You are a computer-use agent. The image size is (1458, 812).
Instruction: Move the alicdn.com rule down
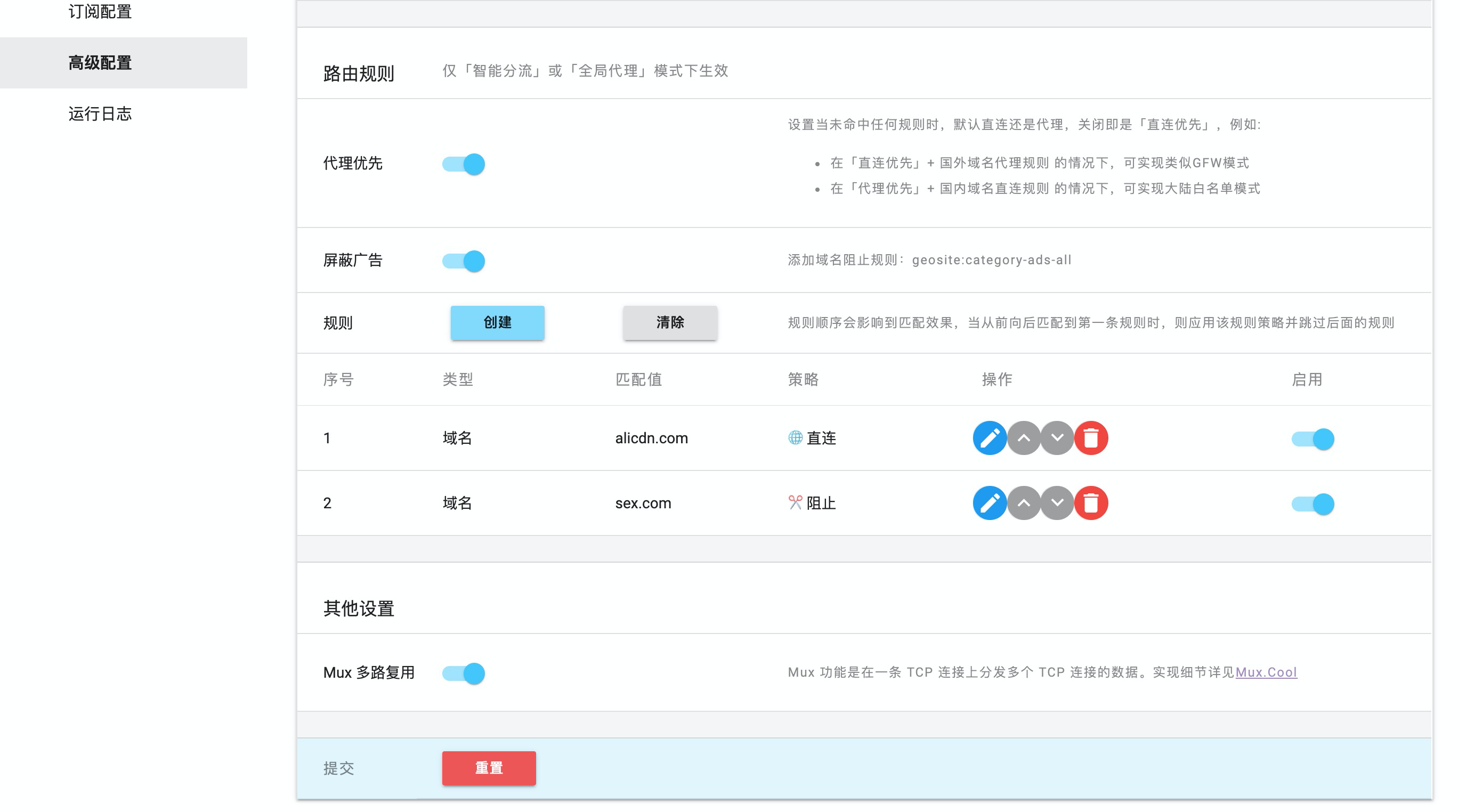[1057, 438]
